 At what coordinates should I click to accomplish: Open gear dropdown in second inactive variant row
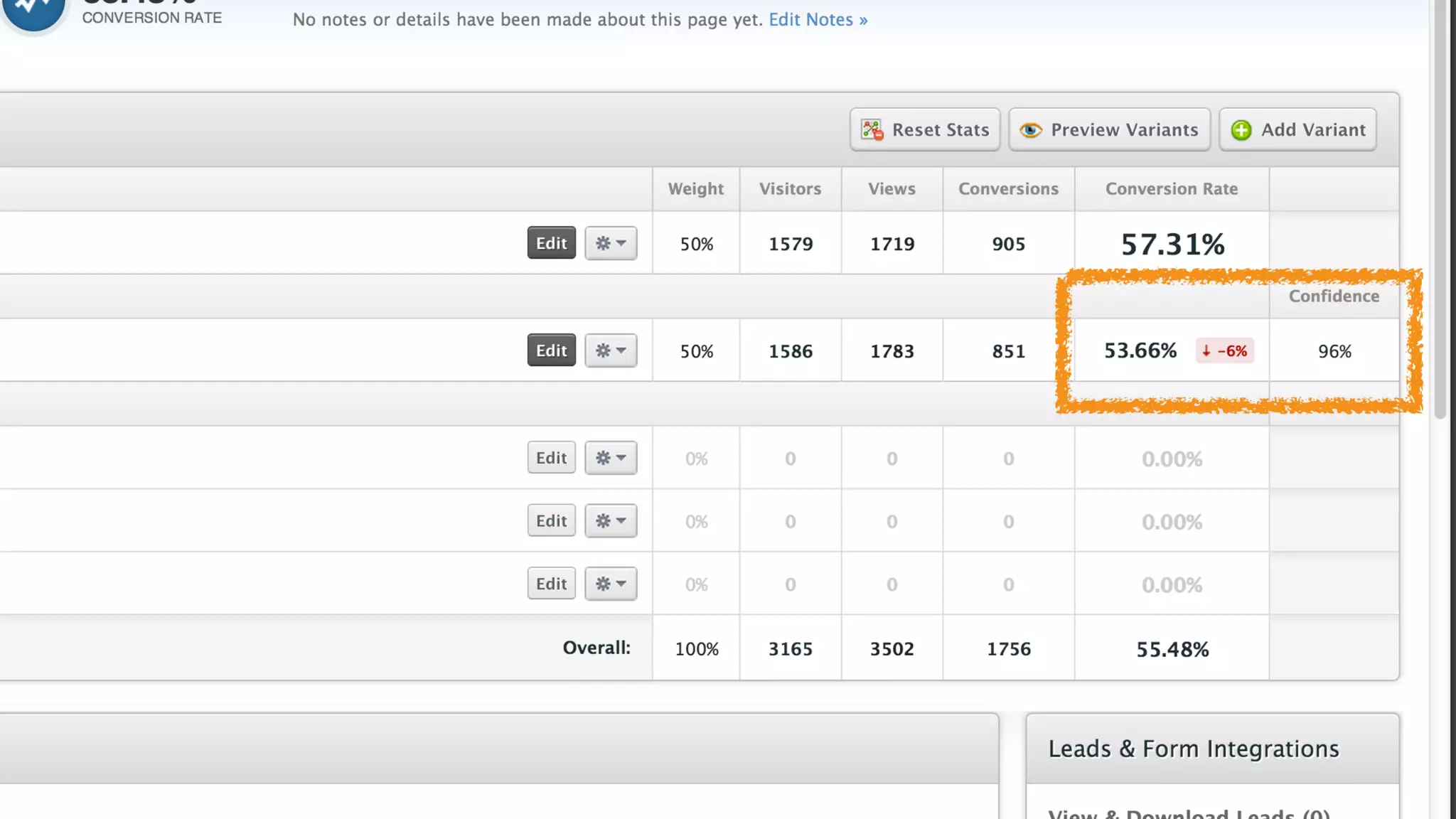coord(611,521)
